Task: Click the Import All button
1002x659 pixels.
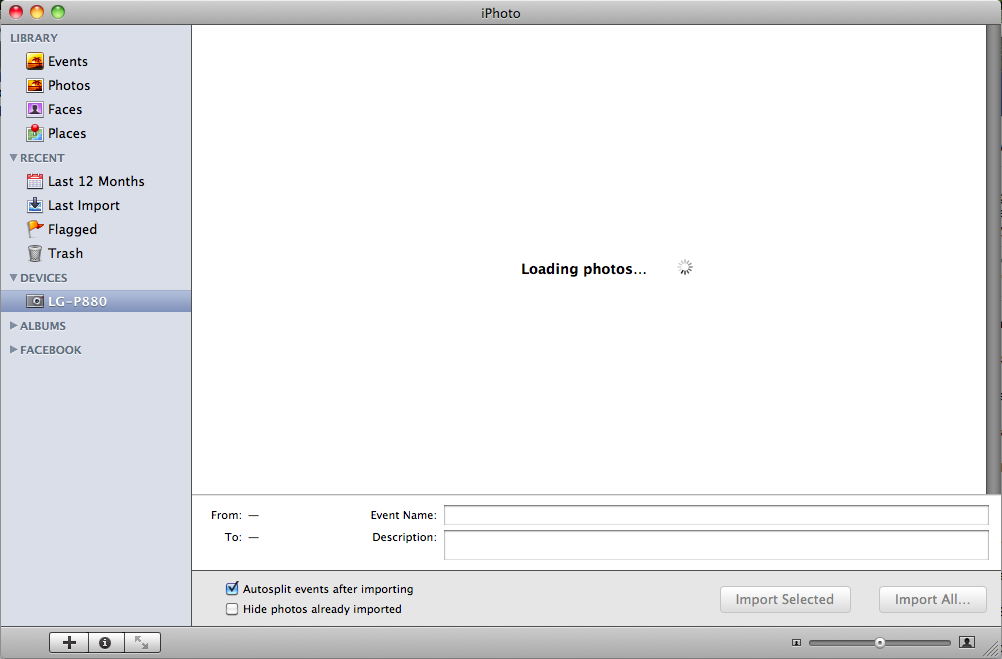Action: point(932,599)
